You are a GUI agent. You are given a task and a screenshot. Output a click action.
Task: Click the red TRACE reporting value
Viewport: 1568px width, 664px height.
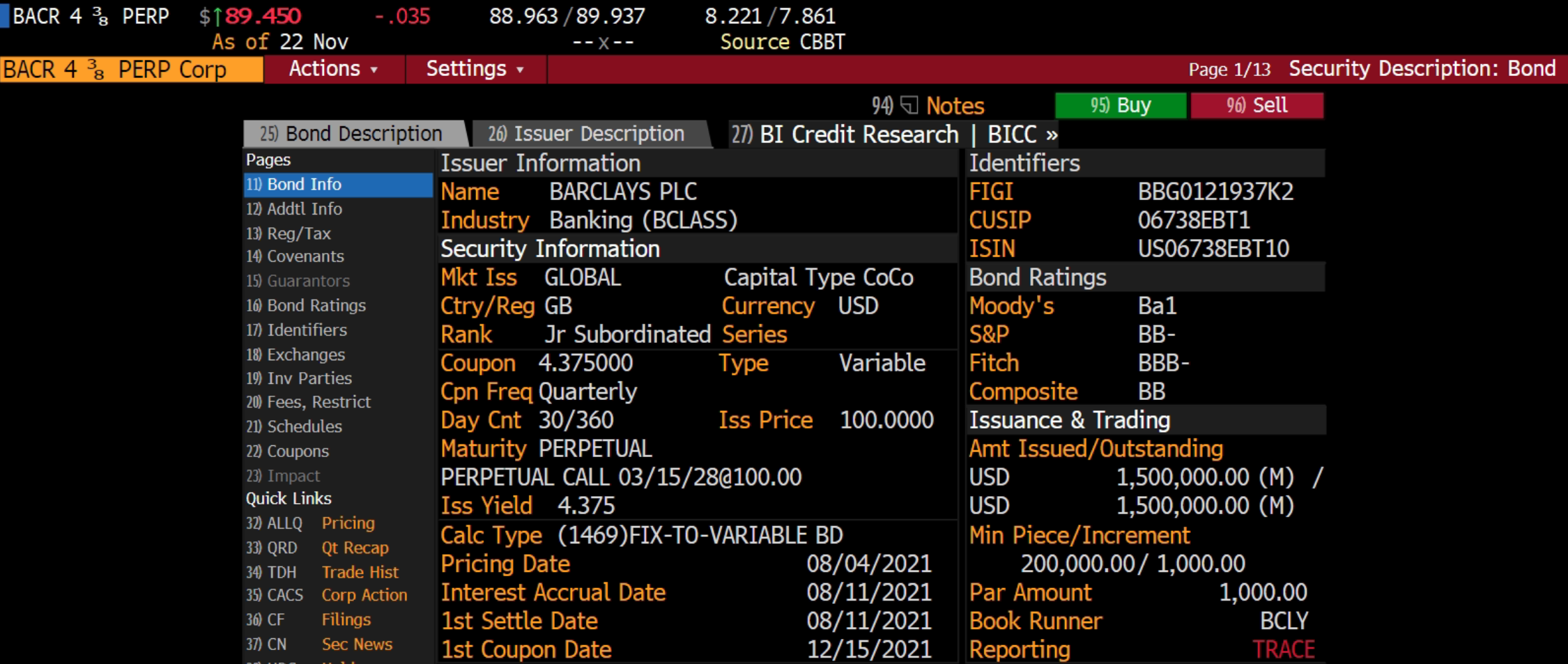point(1284,649)
